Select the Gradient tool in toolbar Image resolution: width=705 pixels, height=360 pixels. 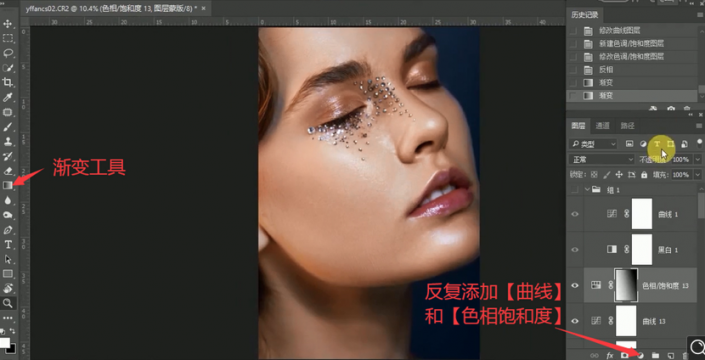[x=8, y=185]
